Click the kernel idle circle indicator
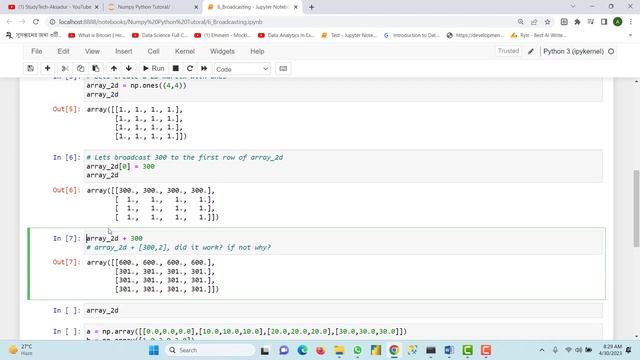 point(611,51)
